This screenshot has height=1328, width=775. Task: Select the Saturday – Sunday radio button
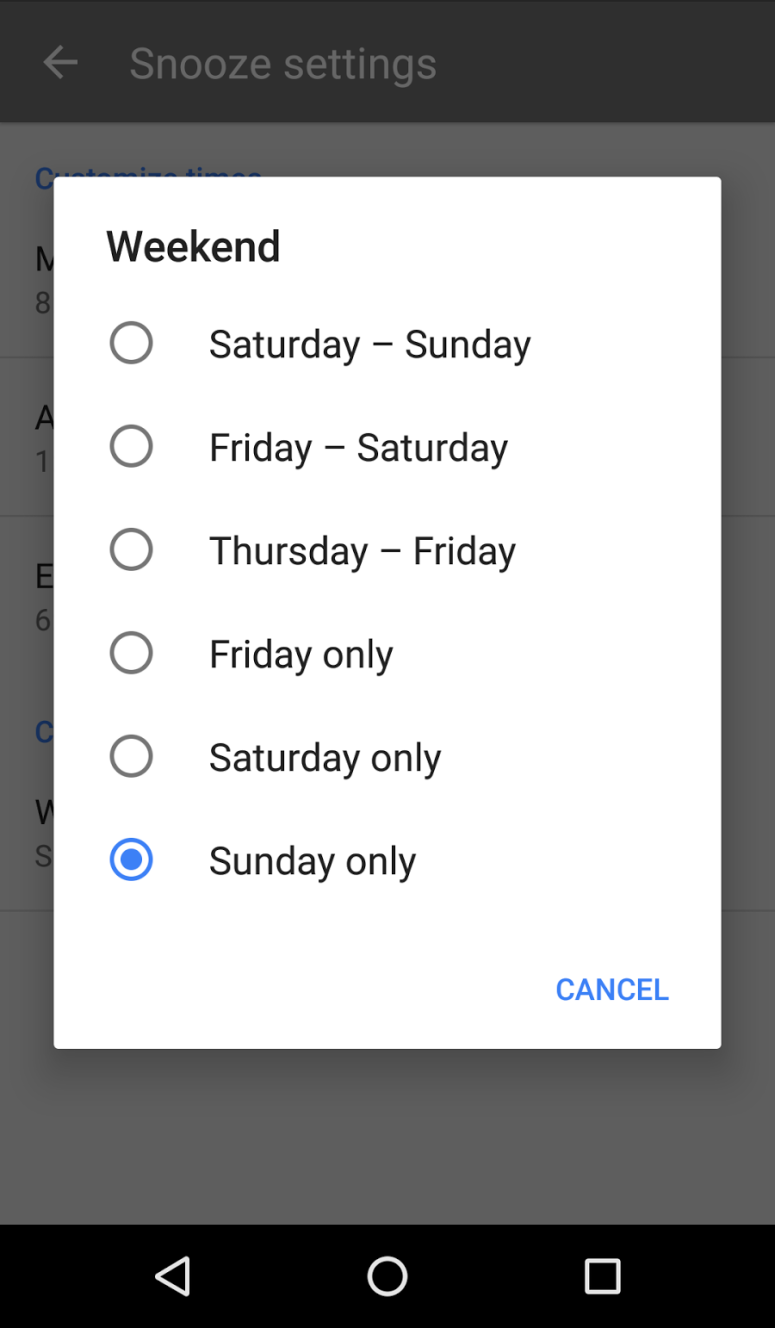[131, 343]
